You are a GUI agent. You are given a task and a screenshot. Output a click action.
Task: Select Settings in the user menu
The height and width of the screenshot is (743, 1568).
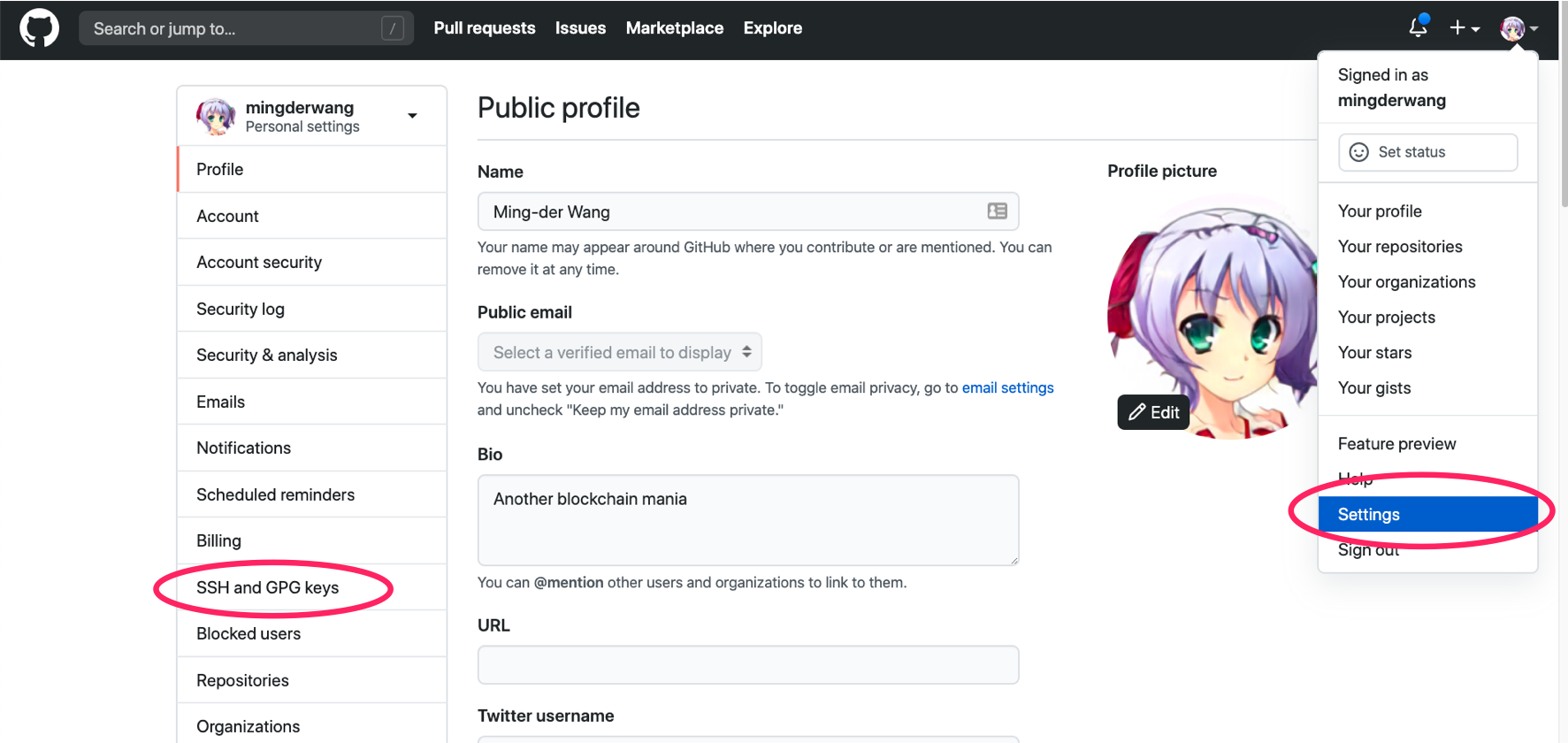click(x=1368, y=515)
